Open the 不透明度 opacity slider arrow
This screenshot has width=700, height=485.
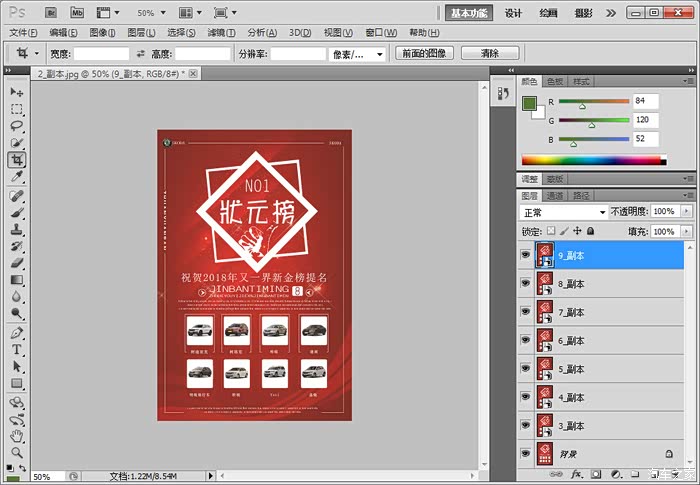[685, 212]
